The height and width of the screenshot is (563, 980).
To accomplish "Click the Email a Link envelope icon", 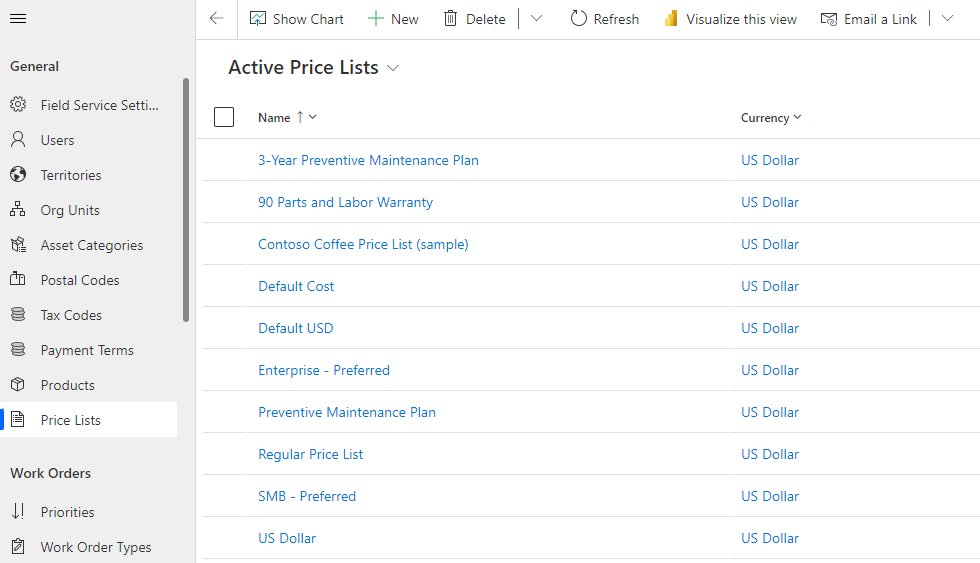I will point(829,19).
